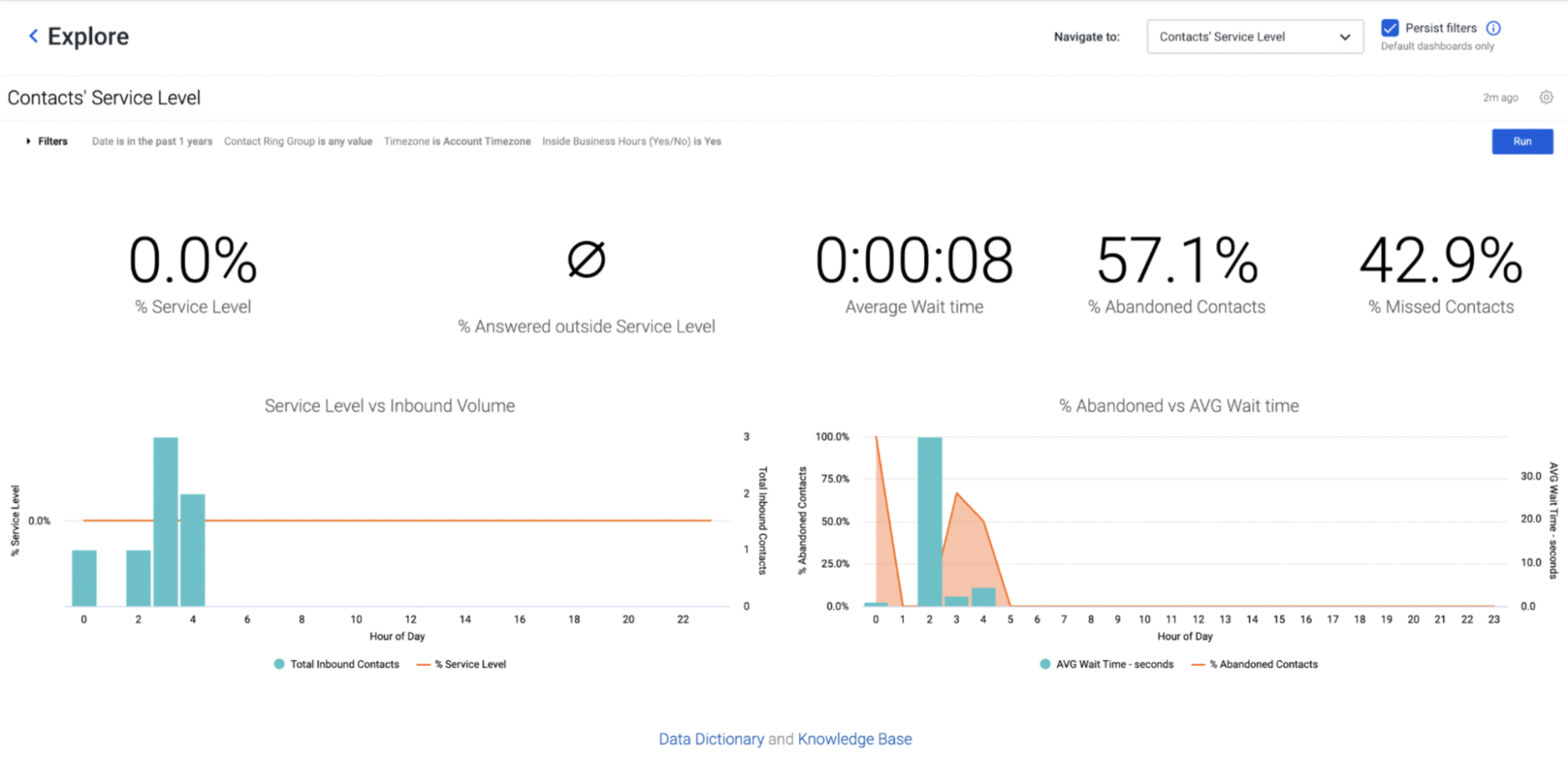Click the Contact Ring Group filter summary
1568x761 pixels.
point(298,141)
